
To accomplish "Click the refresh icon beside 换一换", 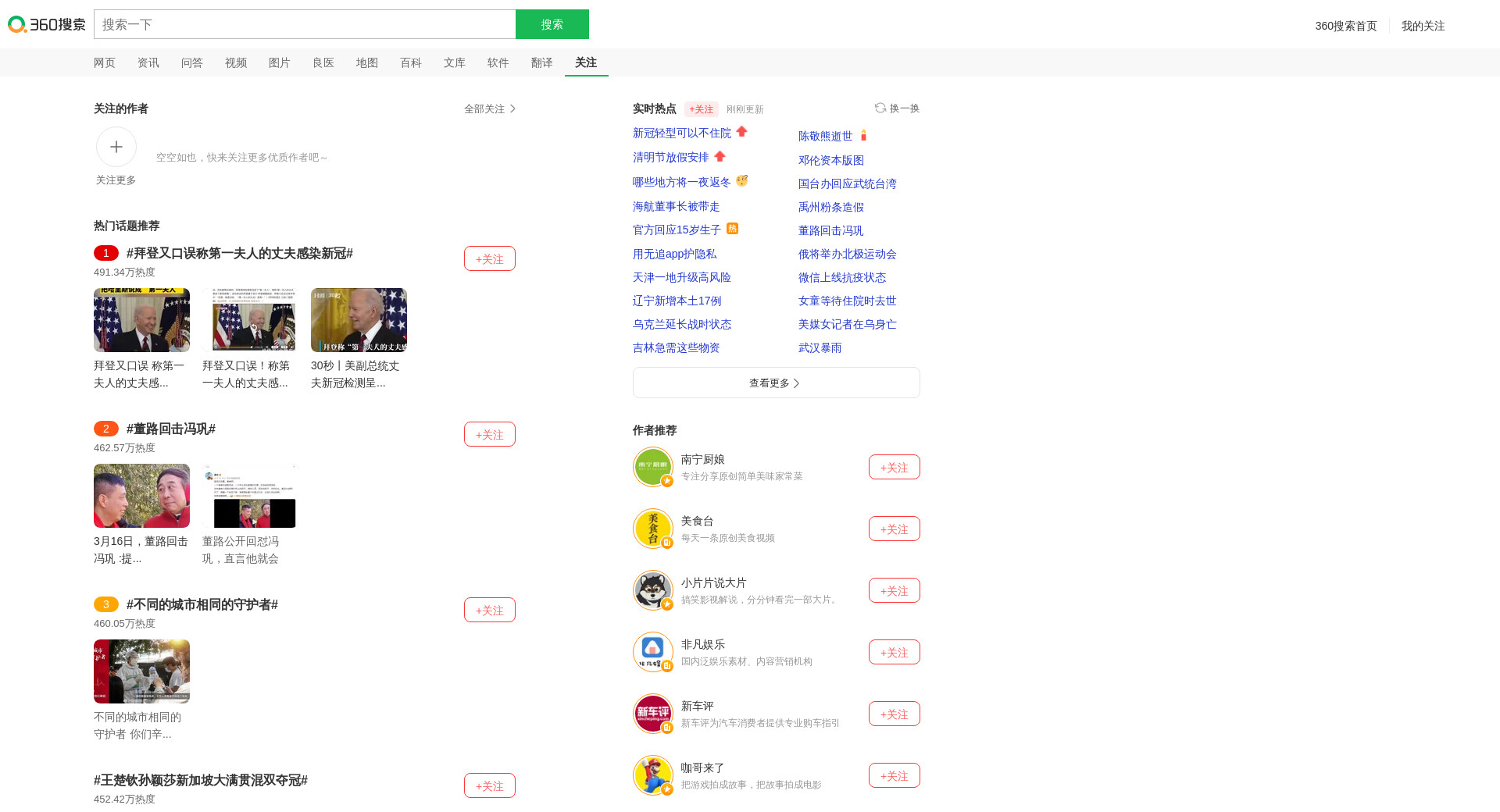I will (x=880, y=108).
